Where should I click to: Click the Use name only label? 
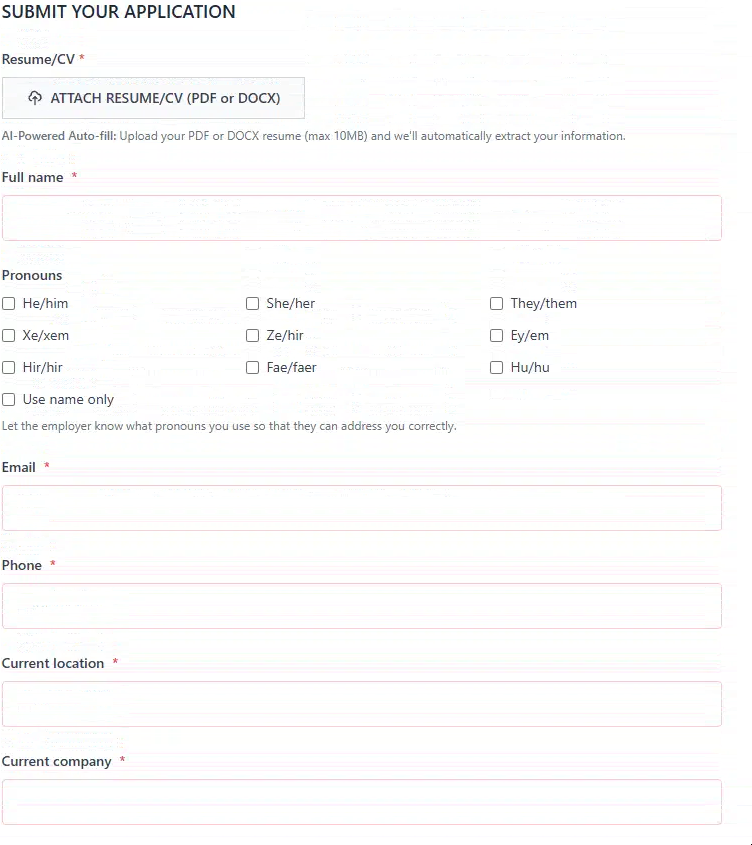click(68, 400)
